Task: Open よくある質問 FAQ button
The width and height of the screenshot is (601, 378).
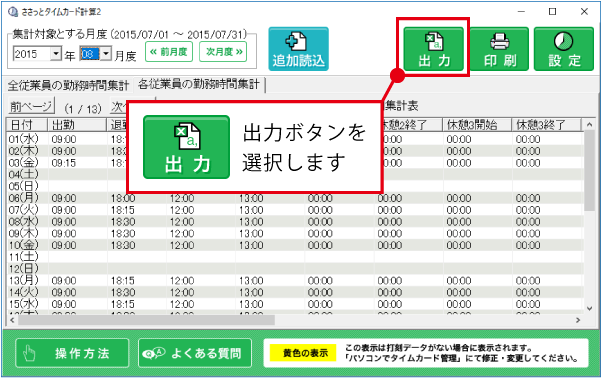Action: [x=195, y=353]
